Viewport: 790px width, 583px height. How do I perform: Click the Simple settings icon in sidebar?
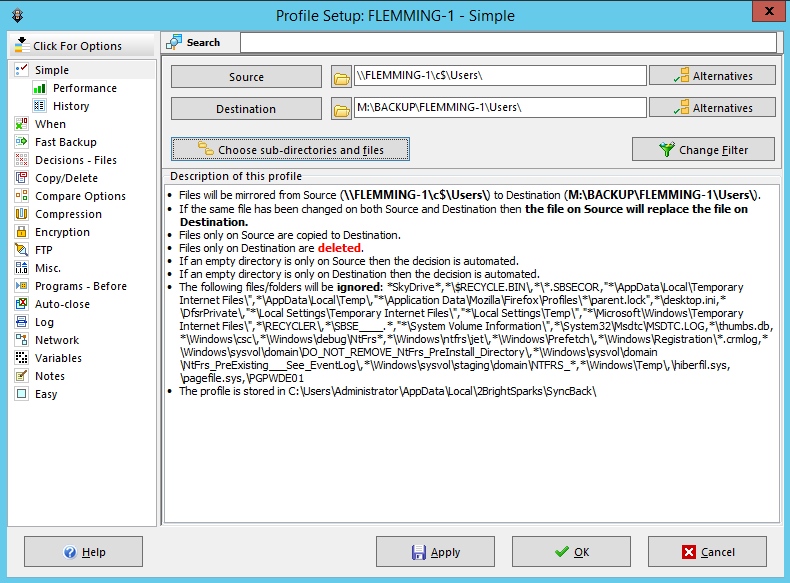point(22,70)
